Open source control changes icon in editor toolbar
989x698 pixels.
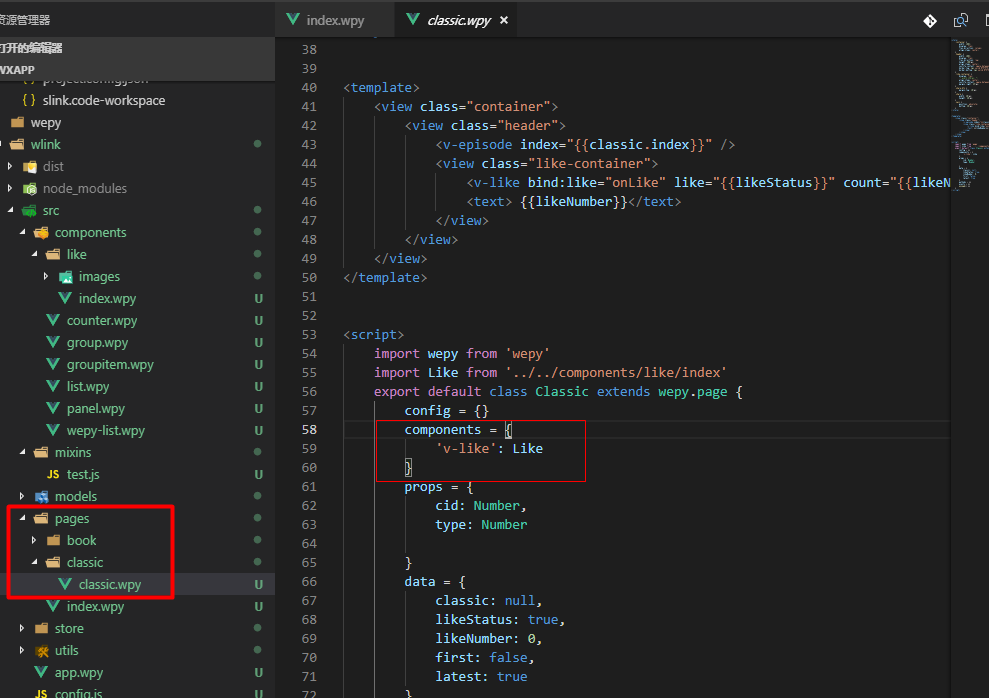[930, 21]
